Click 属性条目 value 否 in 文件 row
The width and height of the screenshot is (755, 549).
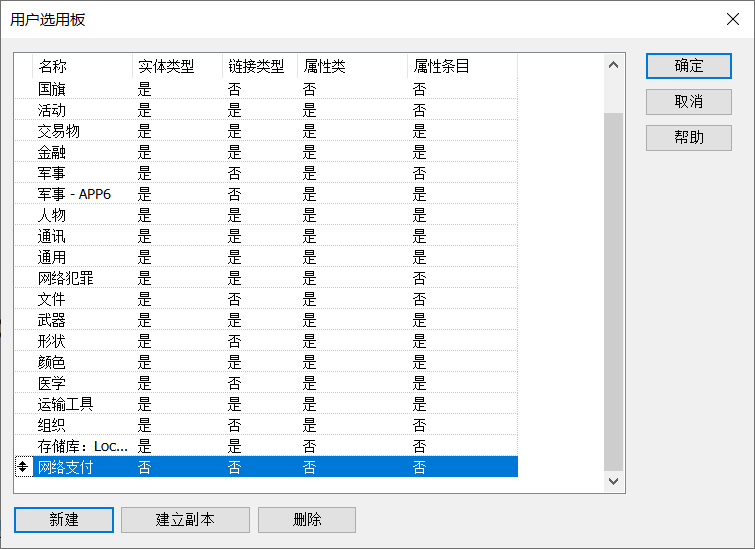419,299
